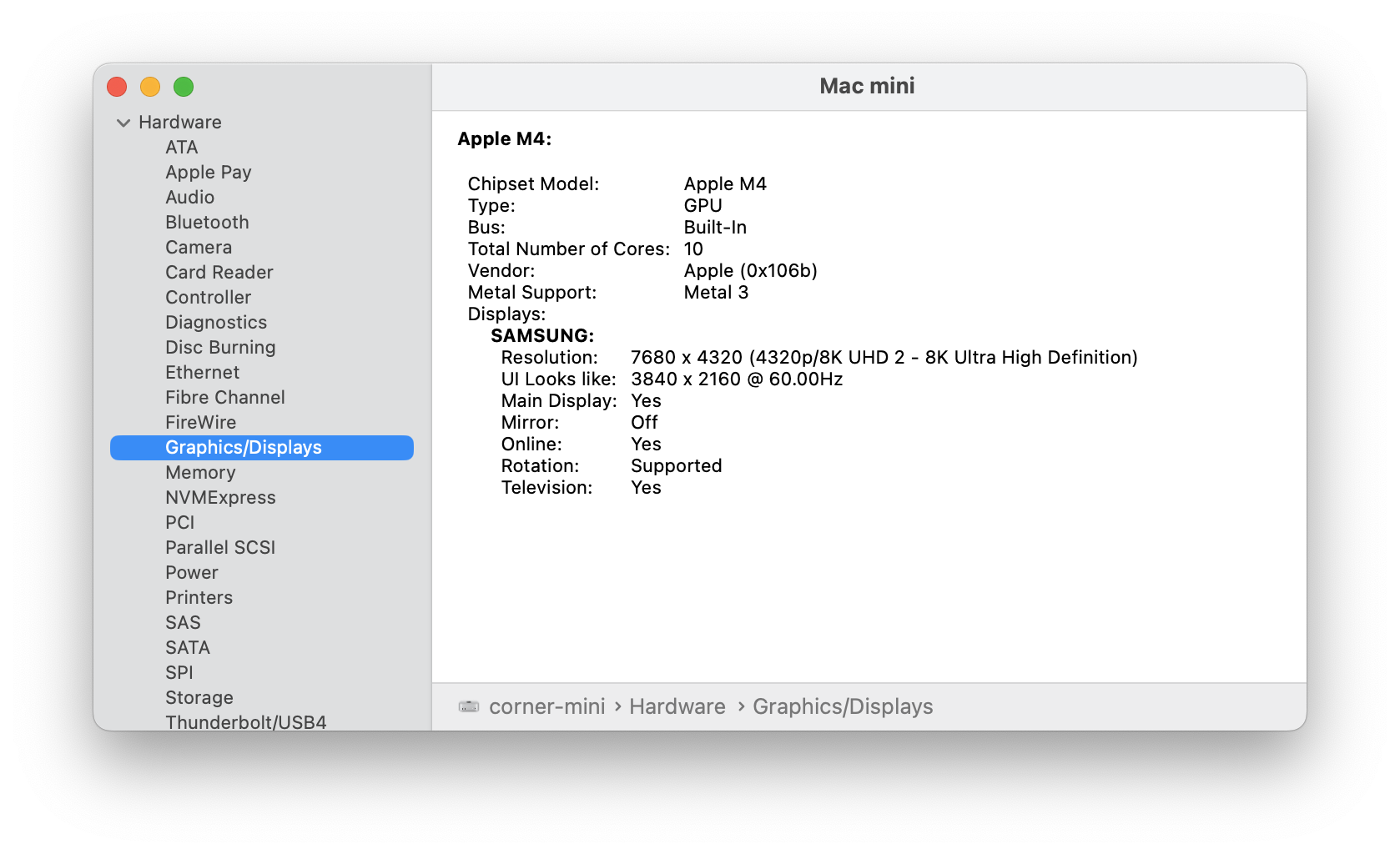Image resolution: width=1400 pixels, height=854 pixels.
Task: Select the Apple Pay sidebar item
Action: pyautogui.click(x=208, y=172)
